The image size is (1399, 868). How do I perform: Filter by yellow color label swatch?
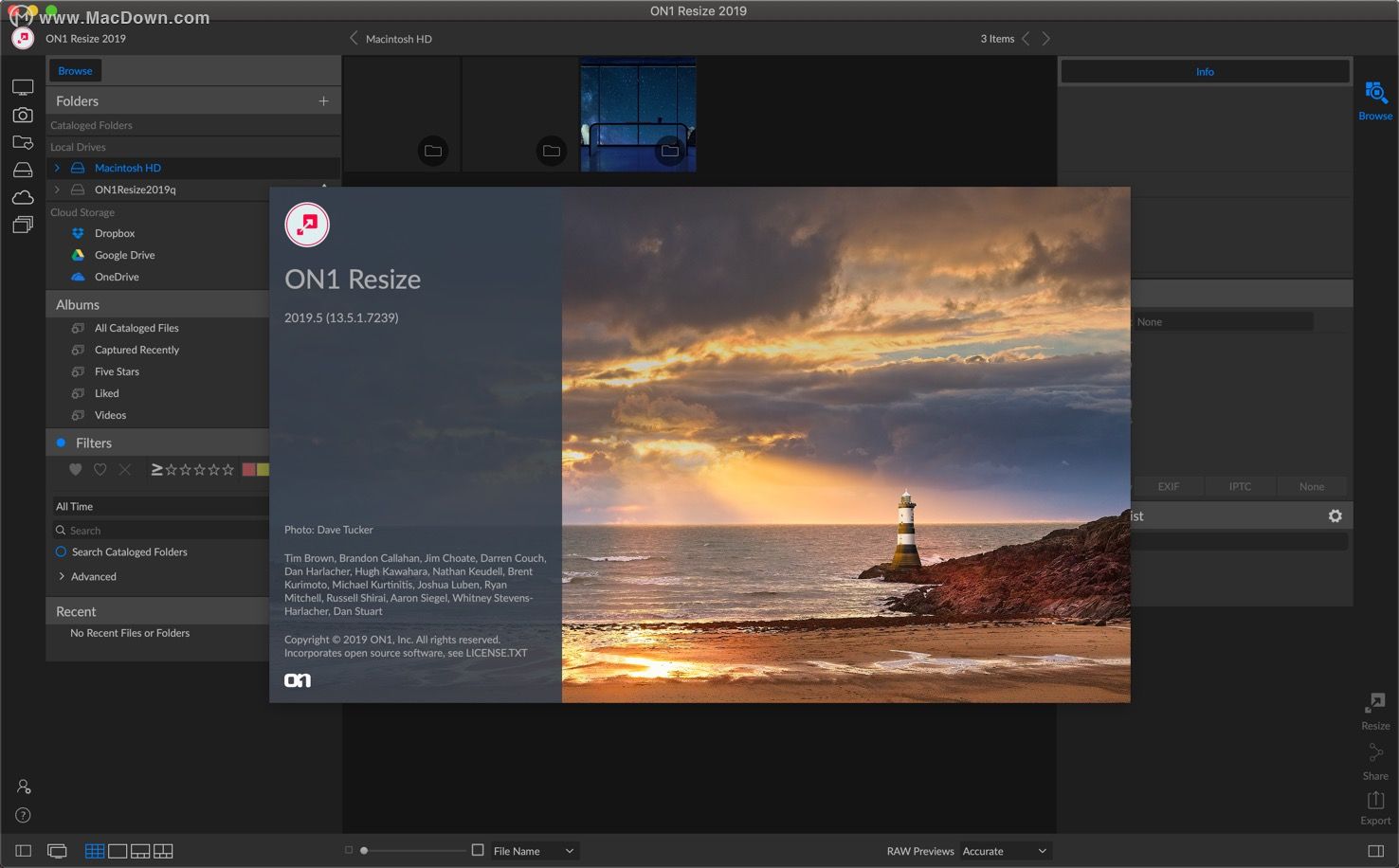(x=263, y=469)
